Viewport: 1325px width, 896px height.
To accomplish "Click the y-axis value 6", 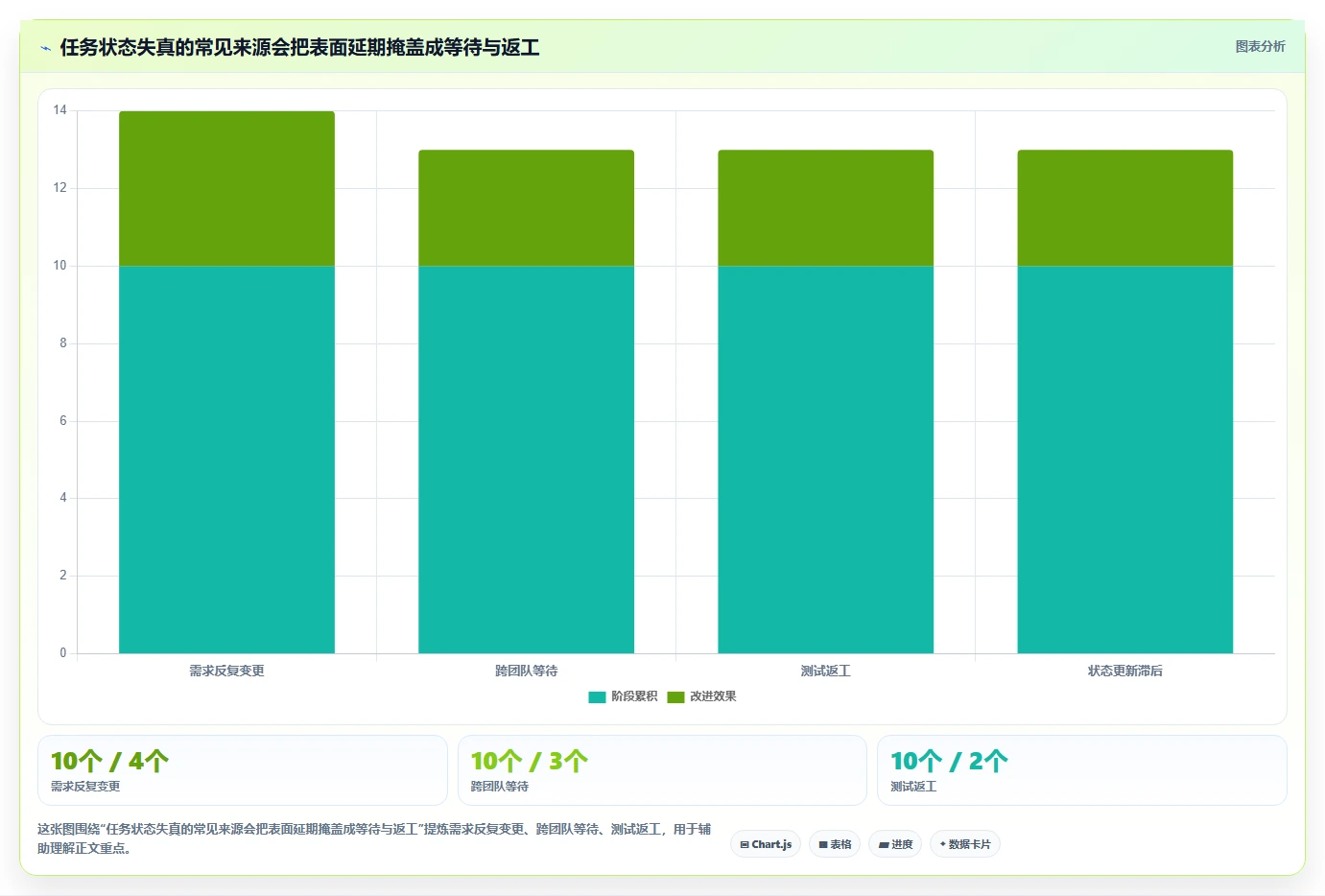I will 63,421.
